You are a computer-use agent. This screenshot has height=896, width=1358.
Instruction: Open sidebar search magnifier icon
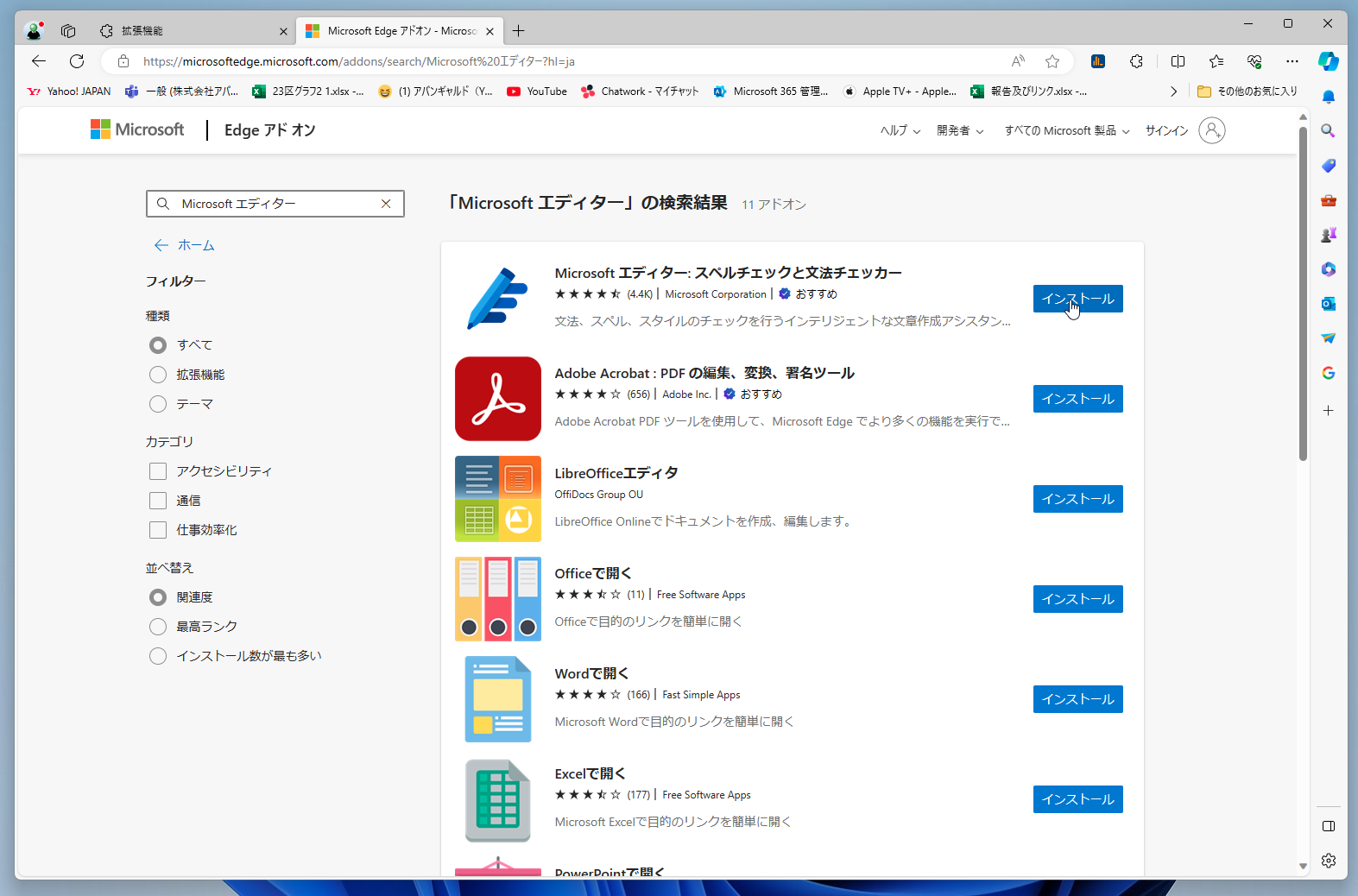click(x=1329, y=130)
